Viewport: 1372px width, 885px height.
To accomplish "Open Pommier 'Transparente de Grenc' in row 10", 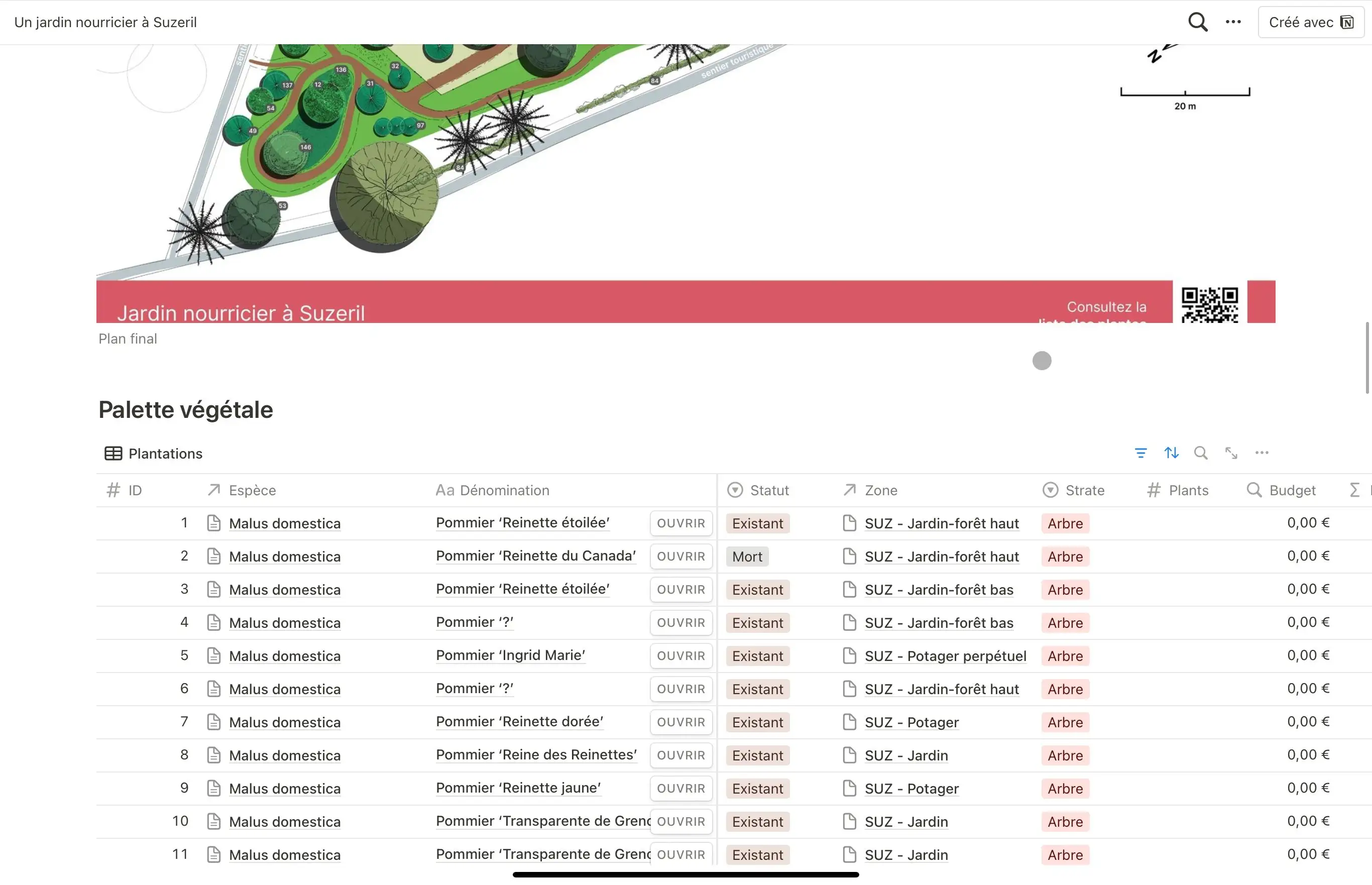I will click(543, 821).
